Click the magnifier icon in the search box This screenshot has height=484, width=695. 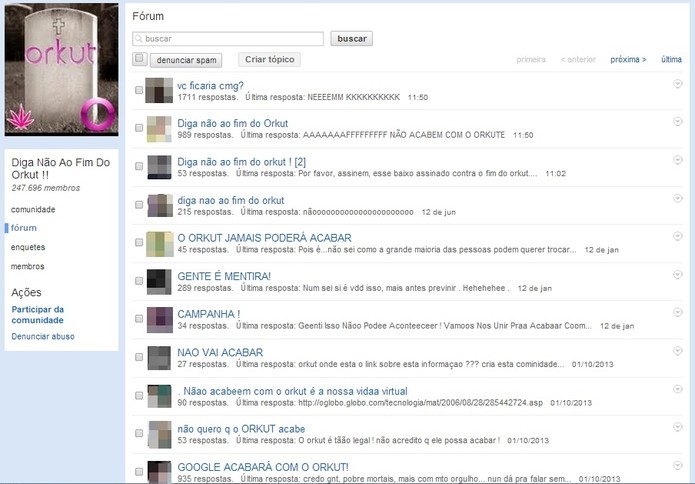tap(139, 39)
